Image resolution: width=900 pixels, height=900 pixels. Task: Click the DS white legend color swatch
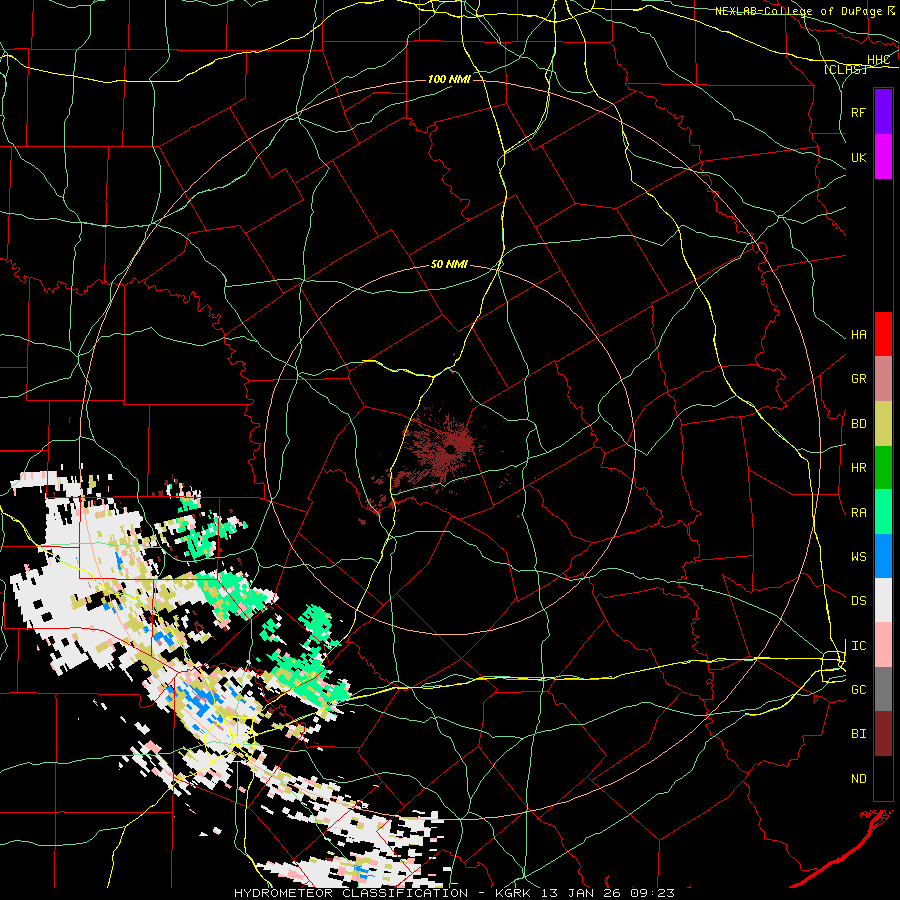883,600
